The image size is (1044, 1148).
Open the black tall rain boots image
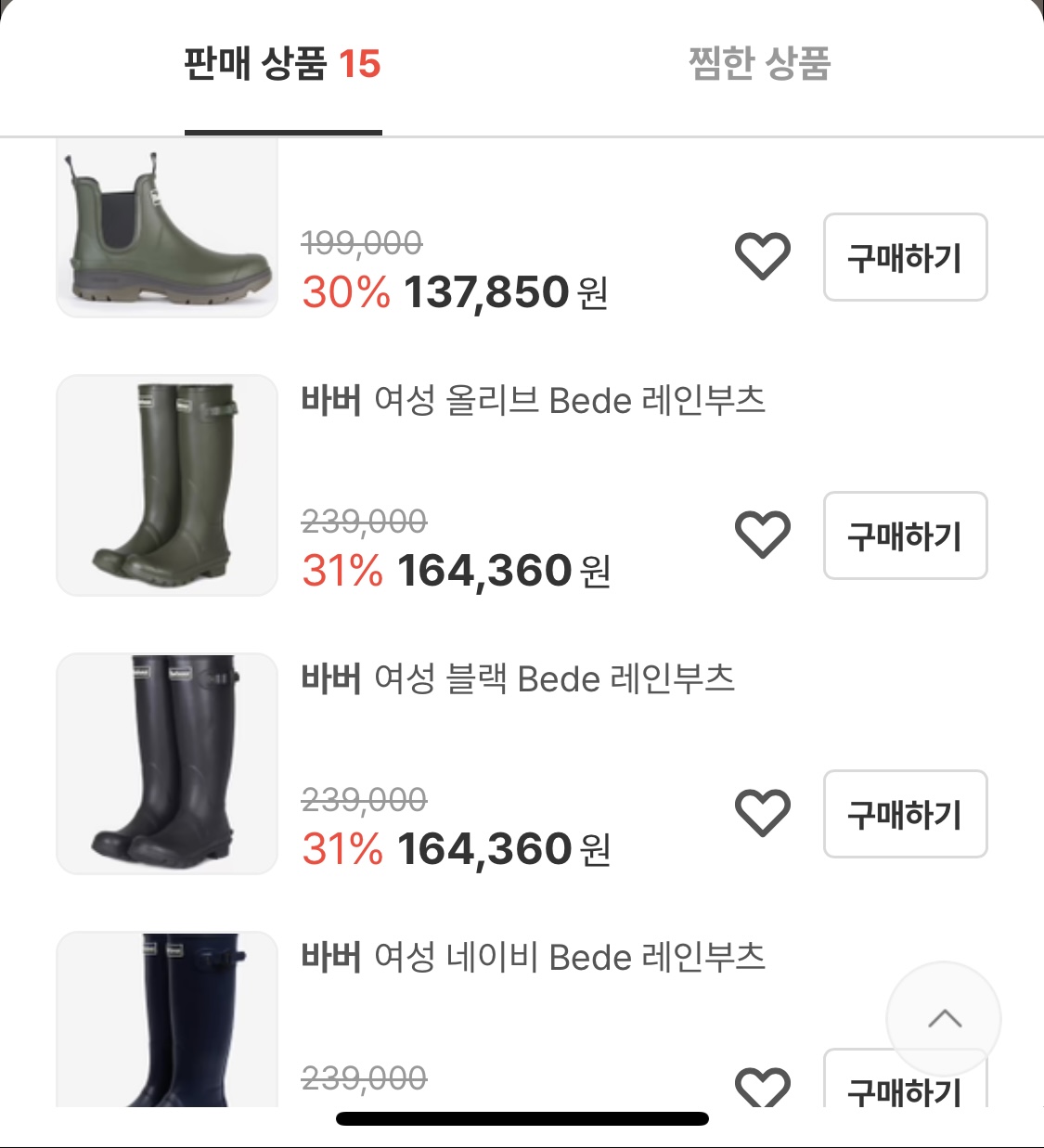pyautogui.click(x=167, y=764)
